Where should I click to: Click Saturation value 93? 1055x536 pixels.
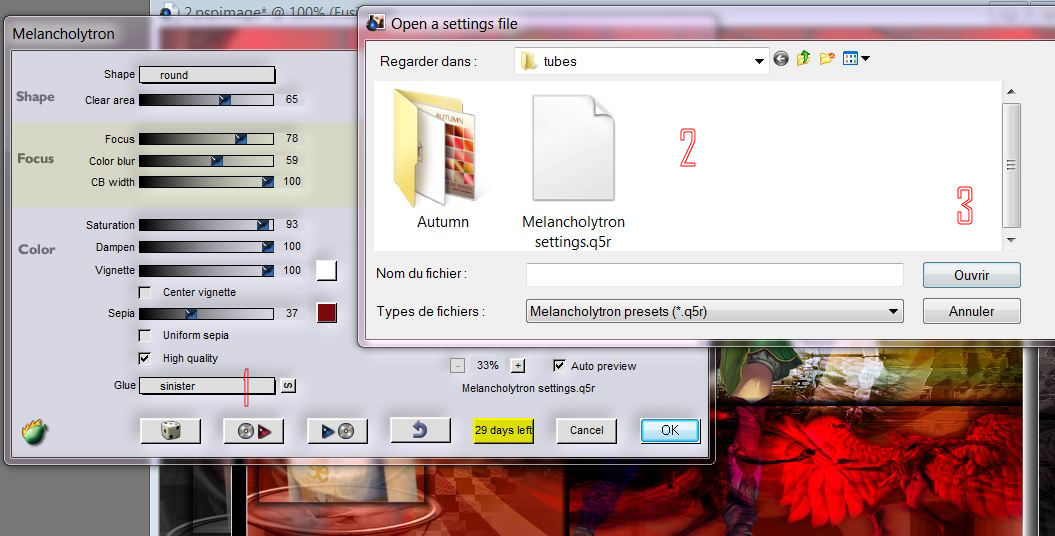coord(291,224)
